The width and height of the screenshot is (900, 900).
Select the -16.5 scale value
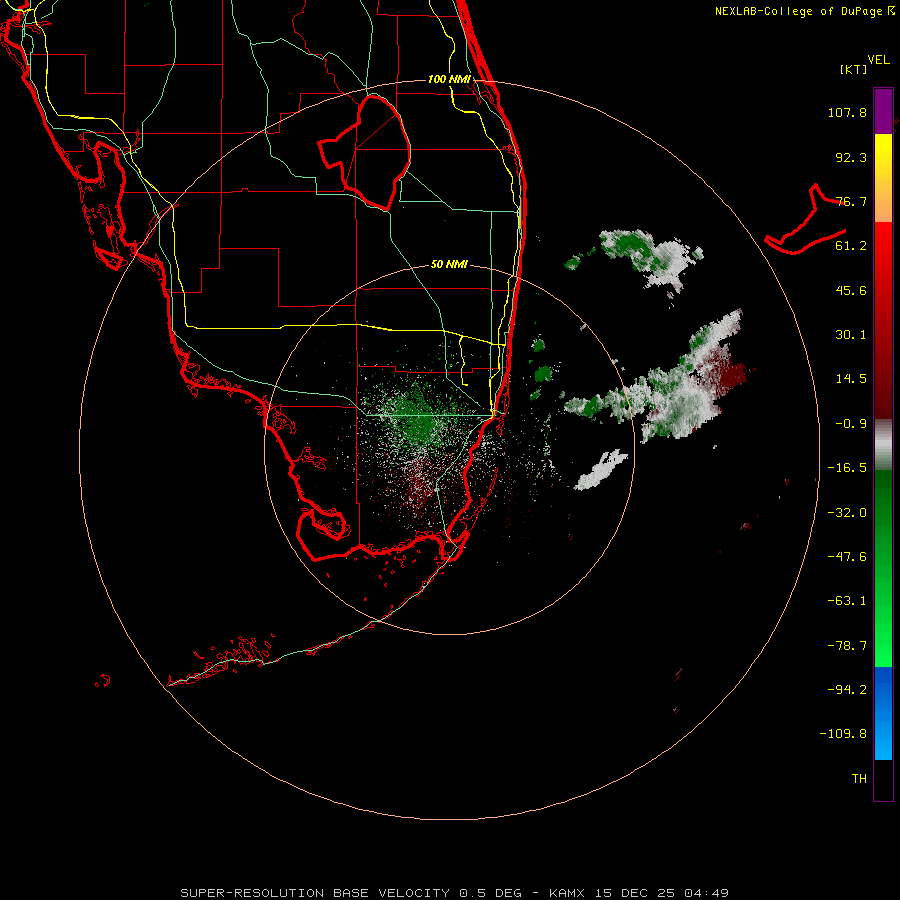click(x=847, y=468)
